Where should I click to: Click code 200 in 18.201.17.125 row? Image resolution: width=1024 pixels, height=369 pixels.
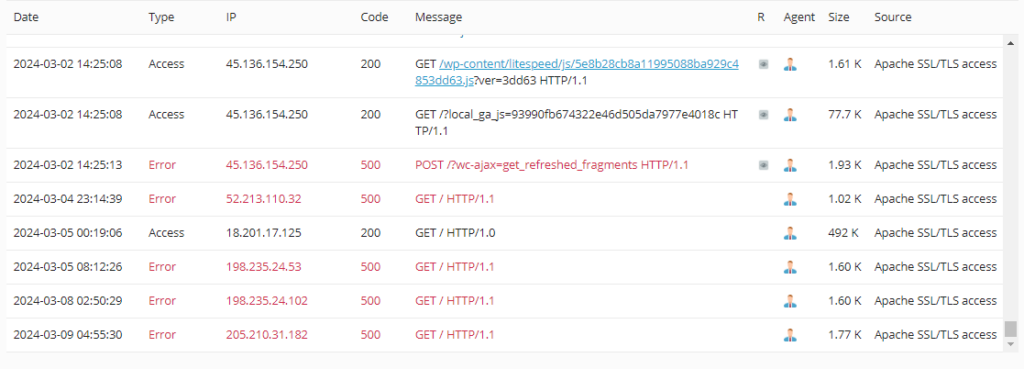[370, 233]
